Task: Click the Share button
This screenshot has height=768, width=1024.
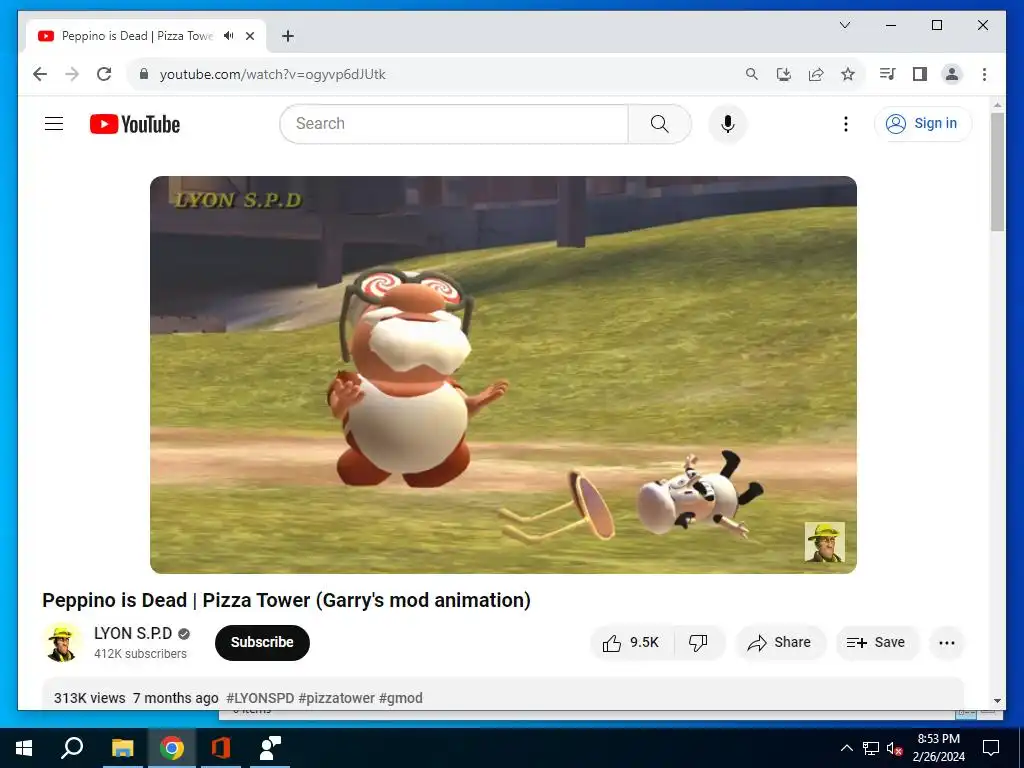Action: coord(780,643)
